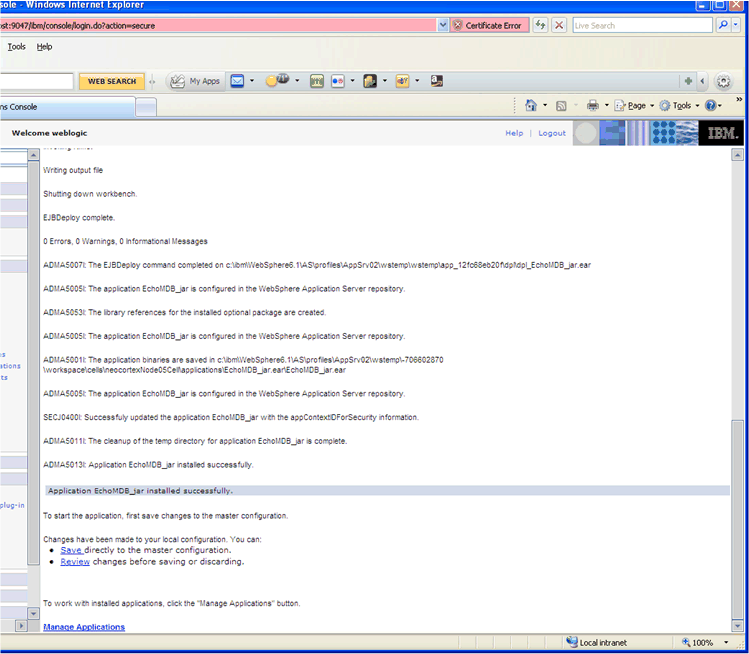The width and height of the screenshot is (749, 654).
Task: Click the 'plug-in' navigation link
Action: (12, 505)
